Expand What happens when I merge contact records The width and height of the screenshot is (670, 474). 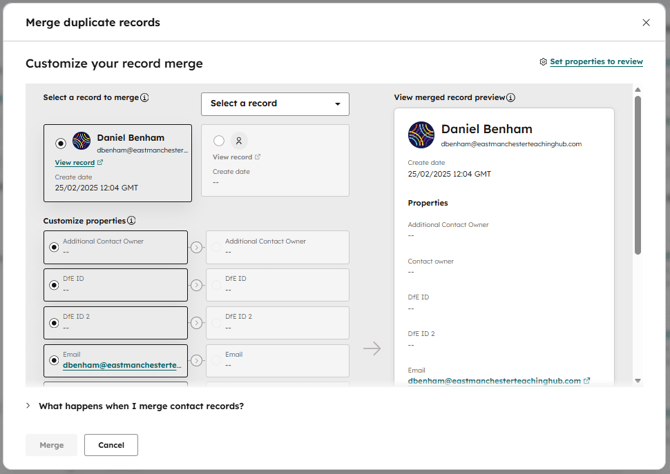pos(28,406)
